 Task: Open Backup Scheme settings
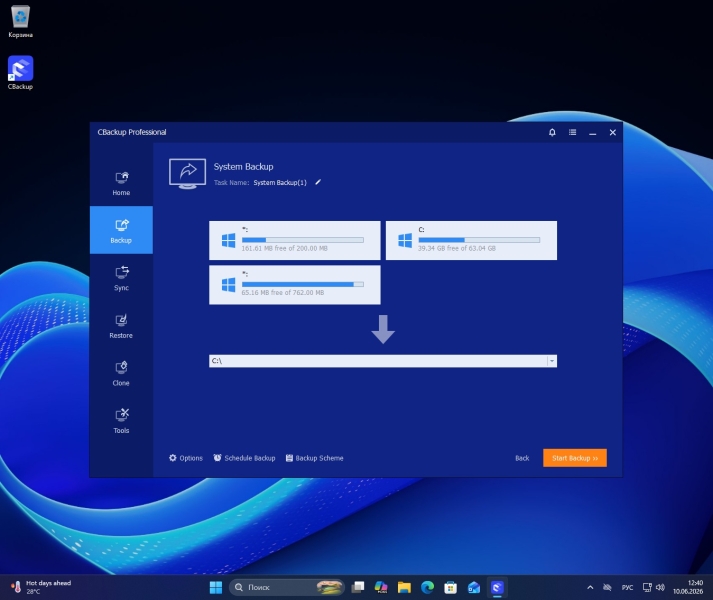(314, 458)
